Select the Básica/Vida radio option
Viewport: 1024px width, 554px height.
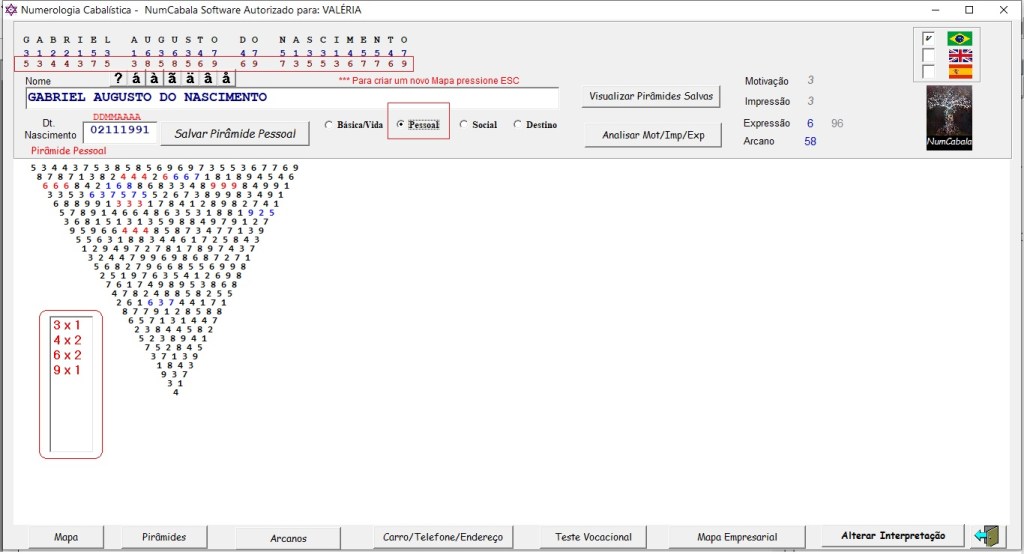[x=330, y=125]
